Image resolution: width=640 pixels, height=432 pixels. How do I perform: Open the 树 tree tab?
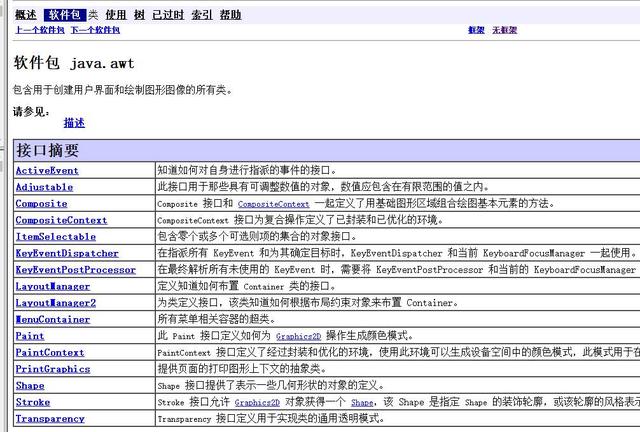click(139, 15)
